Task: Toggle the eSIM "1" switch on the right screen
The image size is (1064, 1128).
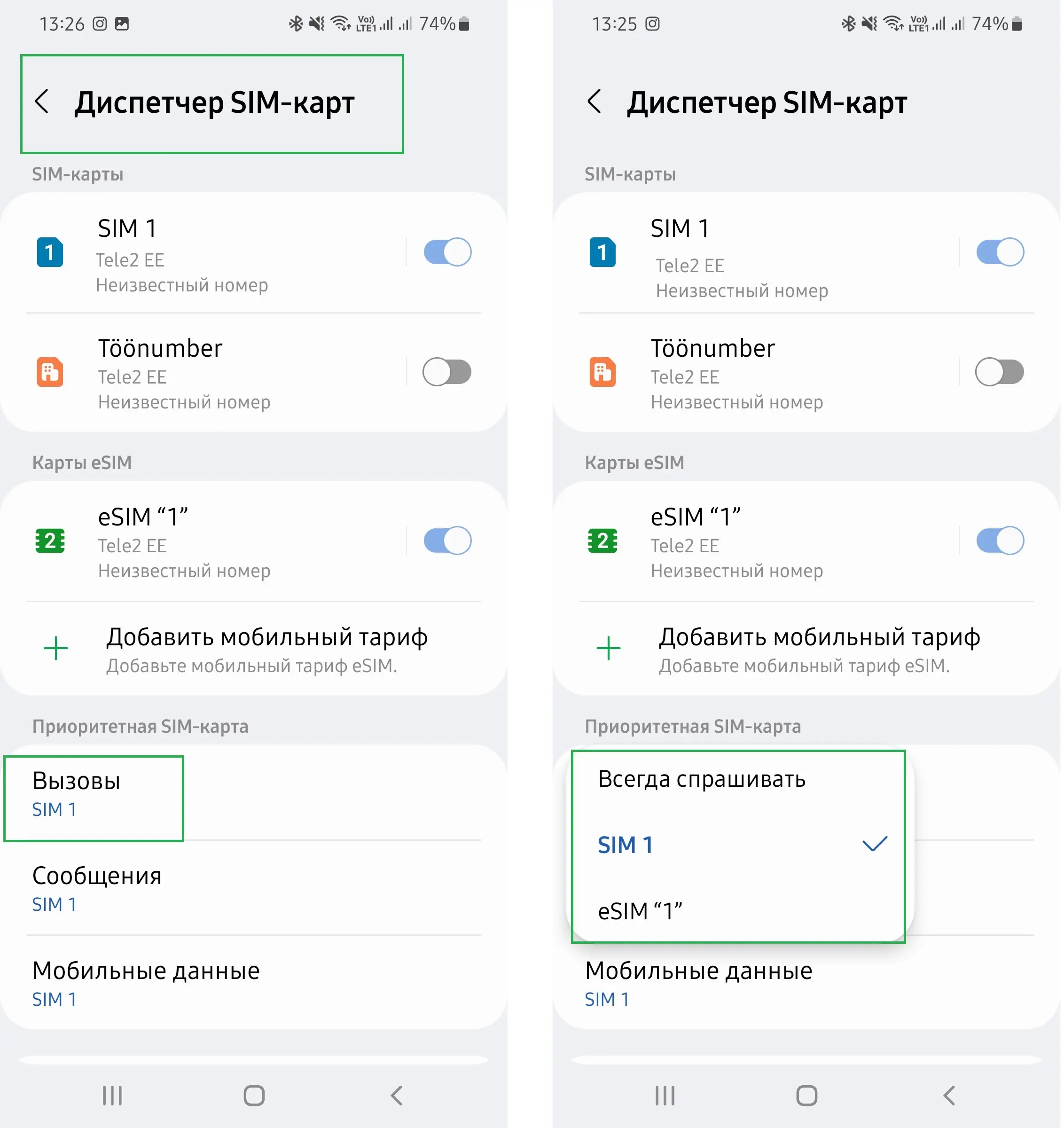Action: 1001,541
